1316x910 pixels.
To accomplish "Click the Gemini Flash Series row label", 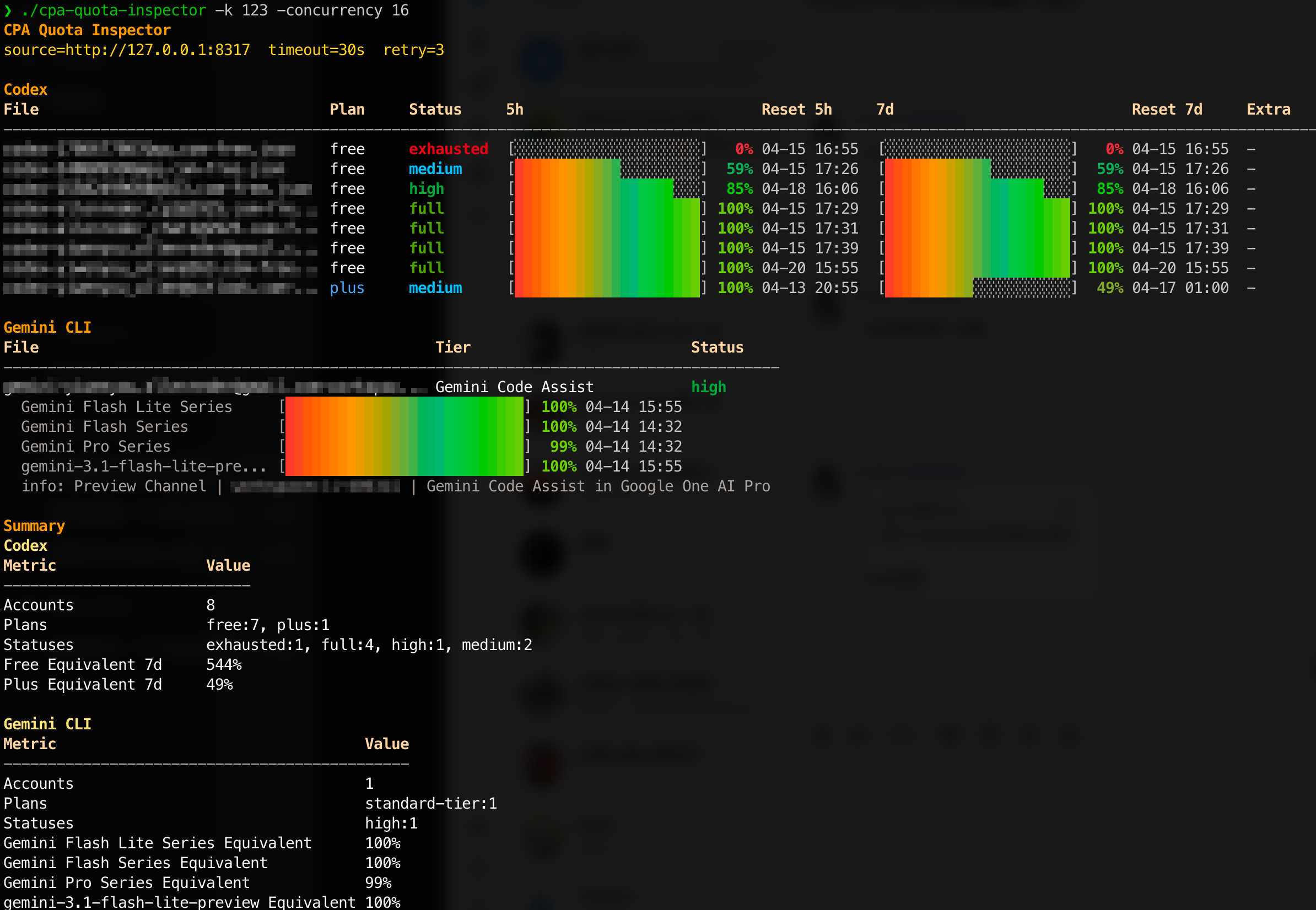I will [104, 426].
